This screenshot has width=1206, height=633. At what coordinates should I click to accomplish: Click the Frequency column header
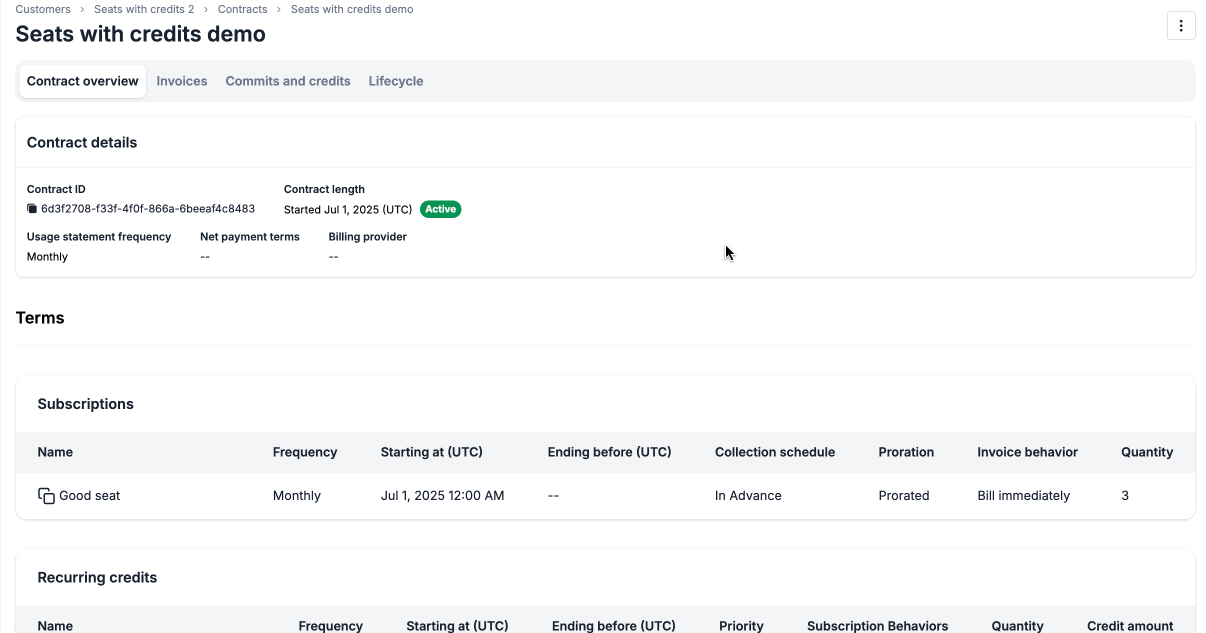(x=304, y=452)
